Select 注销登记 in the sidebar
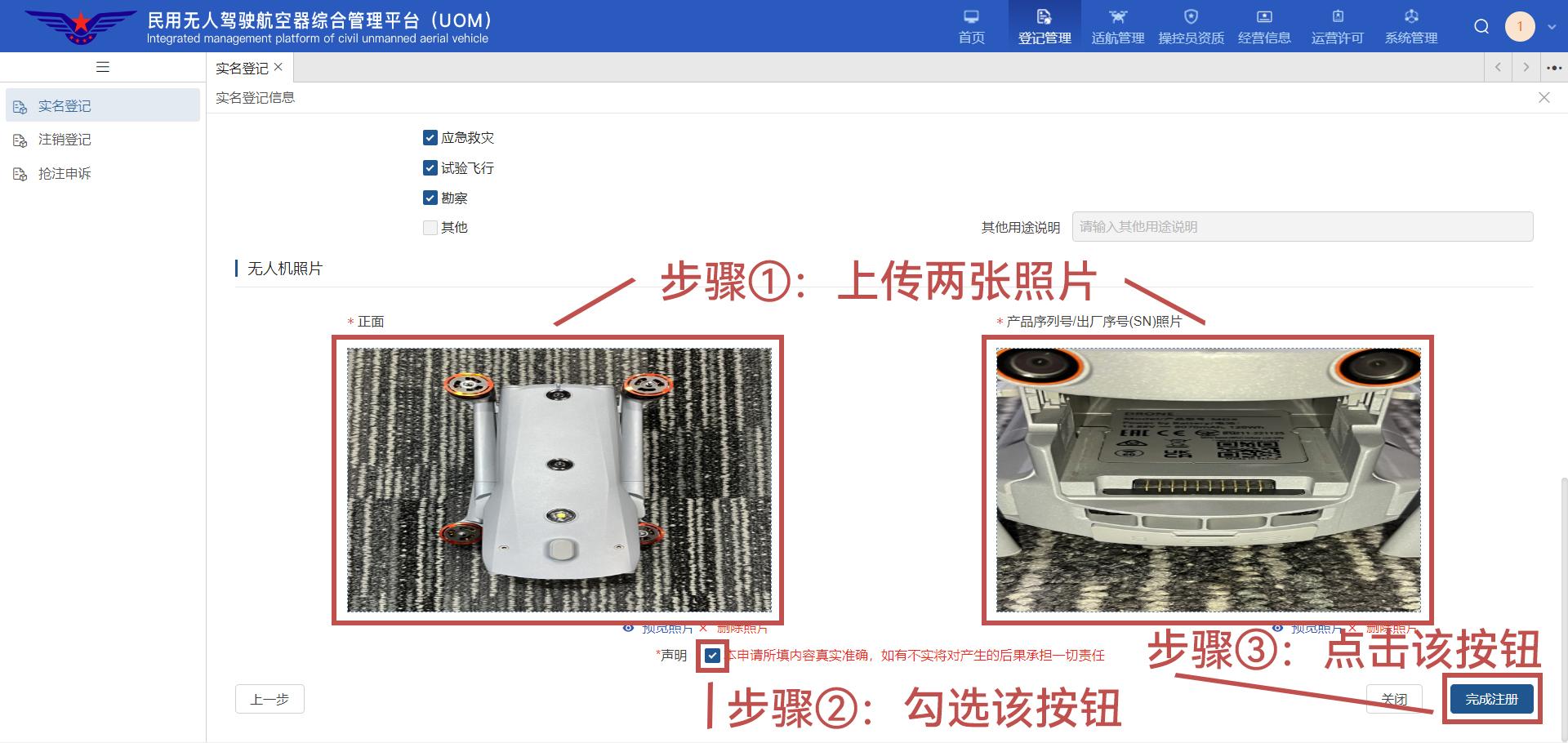This screenshot has width=1568, height=743. (65, 140)
